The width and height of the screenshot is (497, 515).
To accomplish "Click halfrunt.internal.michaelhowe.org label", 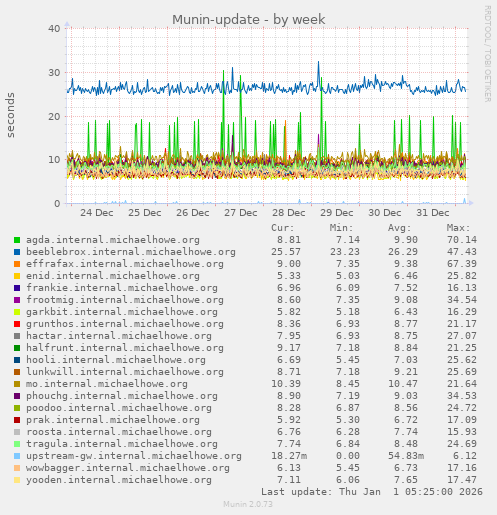I will pos(125,348).
